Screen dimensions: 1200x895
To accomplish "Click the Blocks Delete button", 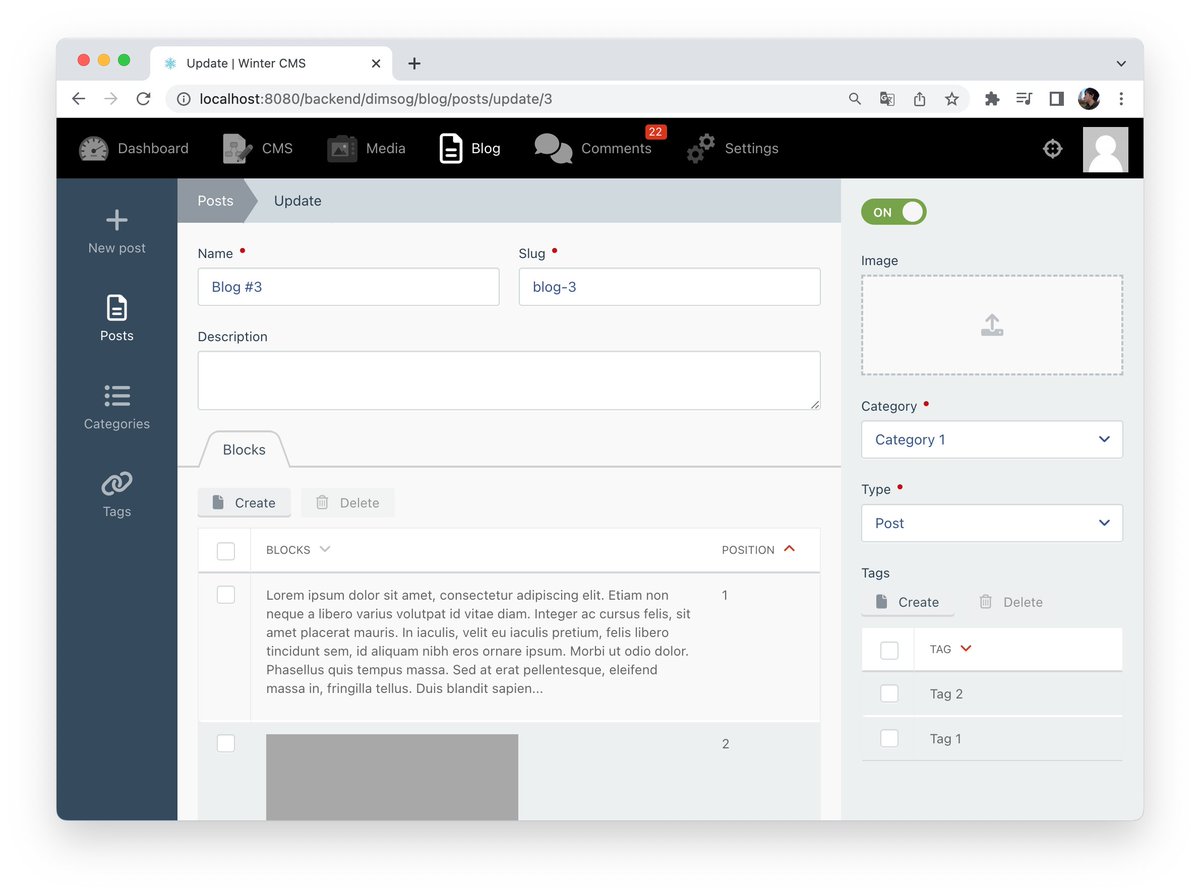I will (348, 503).
